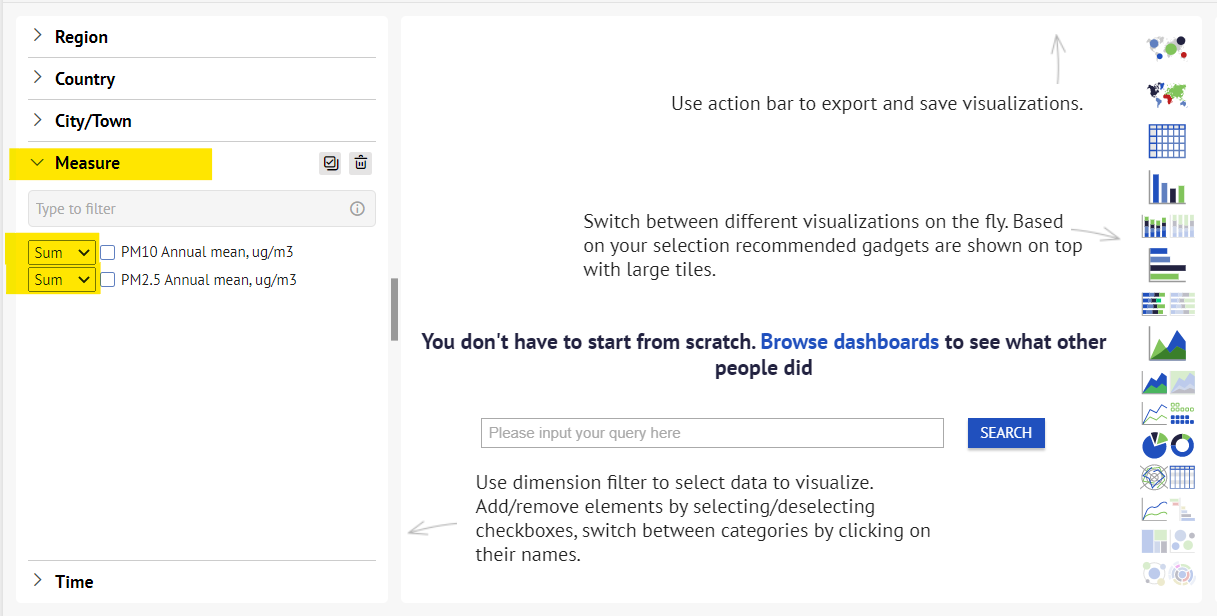Viewport: 1217px width, 616px height.
Task: Select the faded sunburst chart icon
Action: coord(1182,574)
